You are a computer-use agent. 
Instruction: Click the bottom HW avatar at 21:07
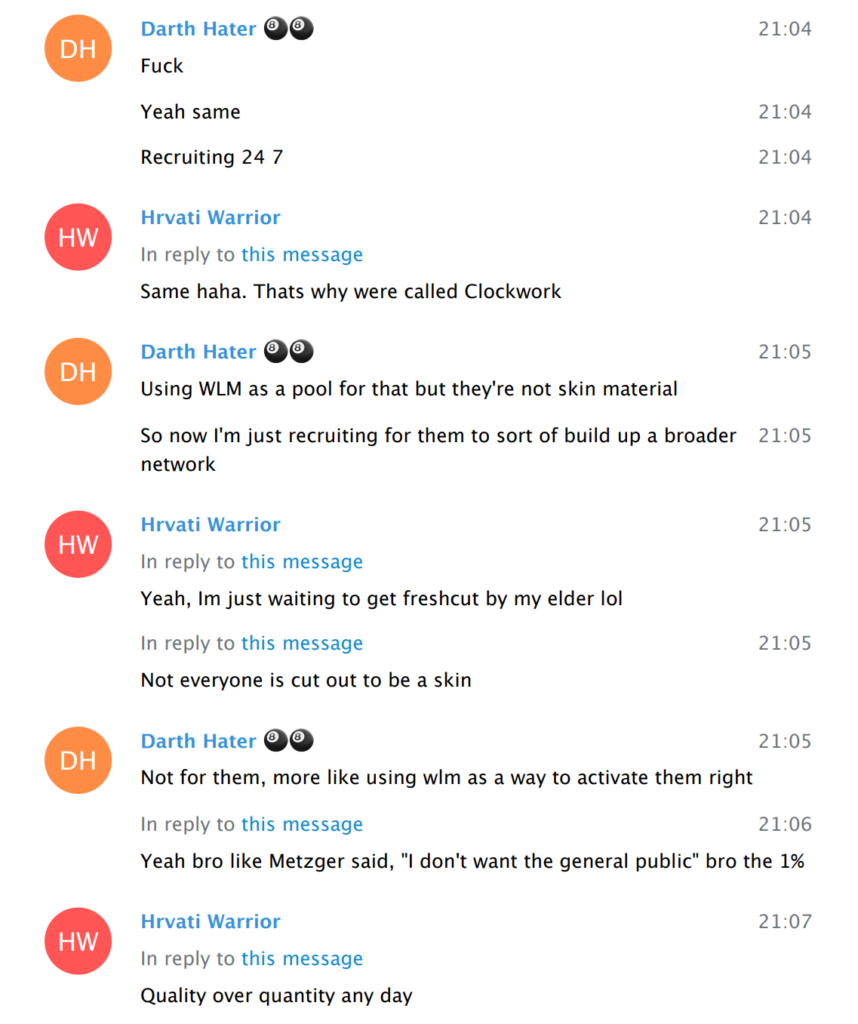[78, 941]
